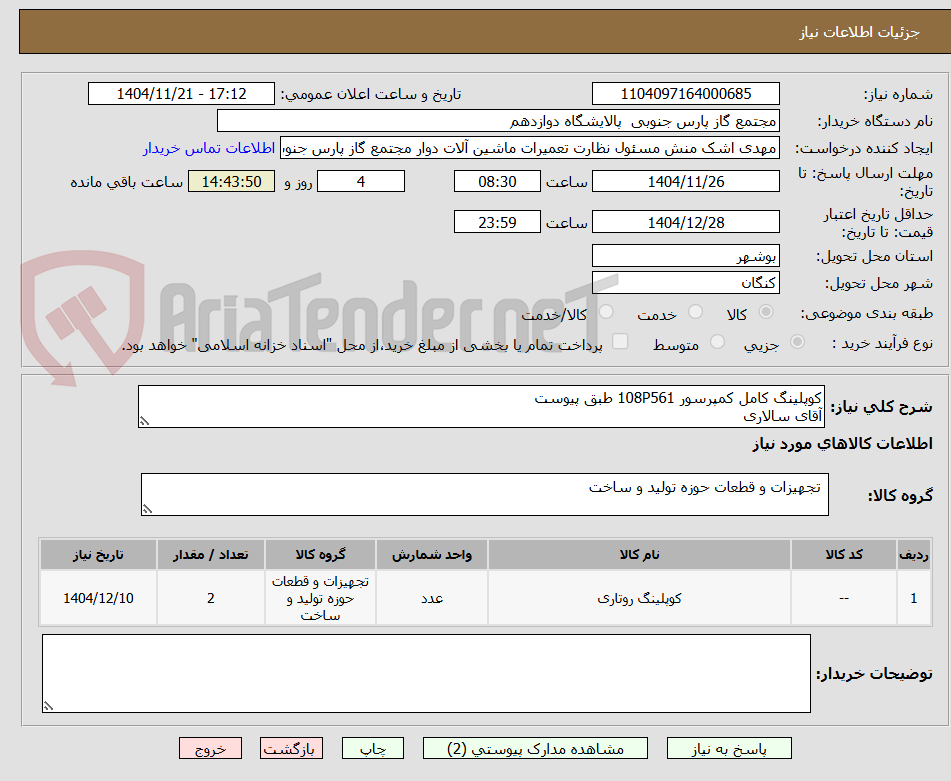The image size is (951, 781).
Task: Click the بازگشت back button
Action: pos(291,748)
